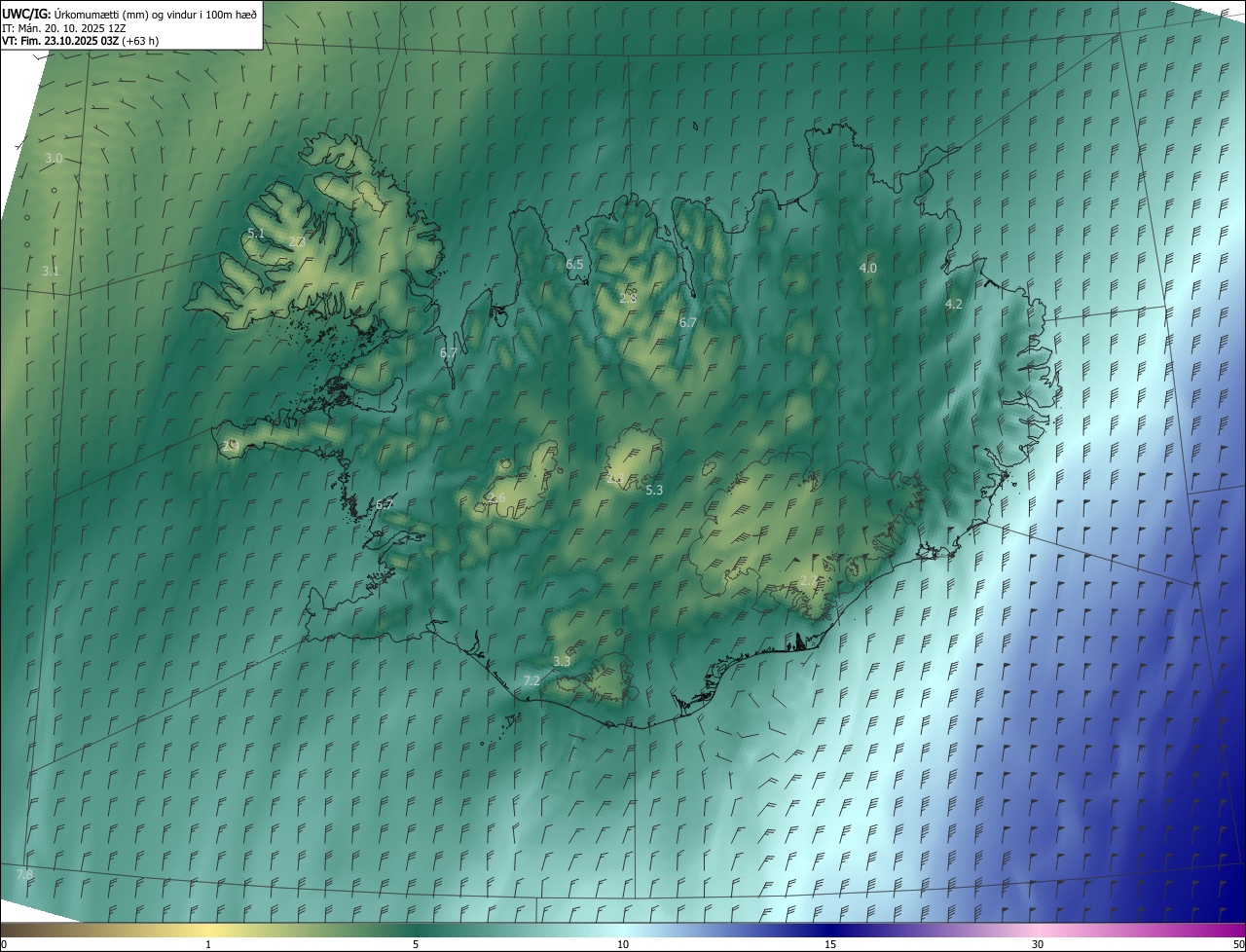Click the '2.8' precipitation value label
This screenshot has width=1246, height=952.
[x=628, y=297]
